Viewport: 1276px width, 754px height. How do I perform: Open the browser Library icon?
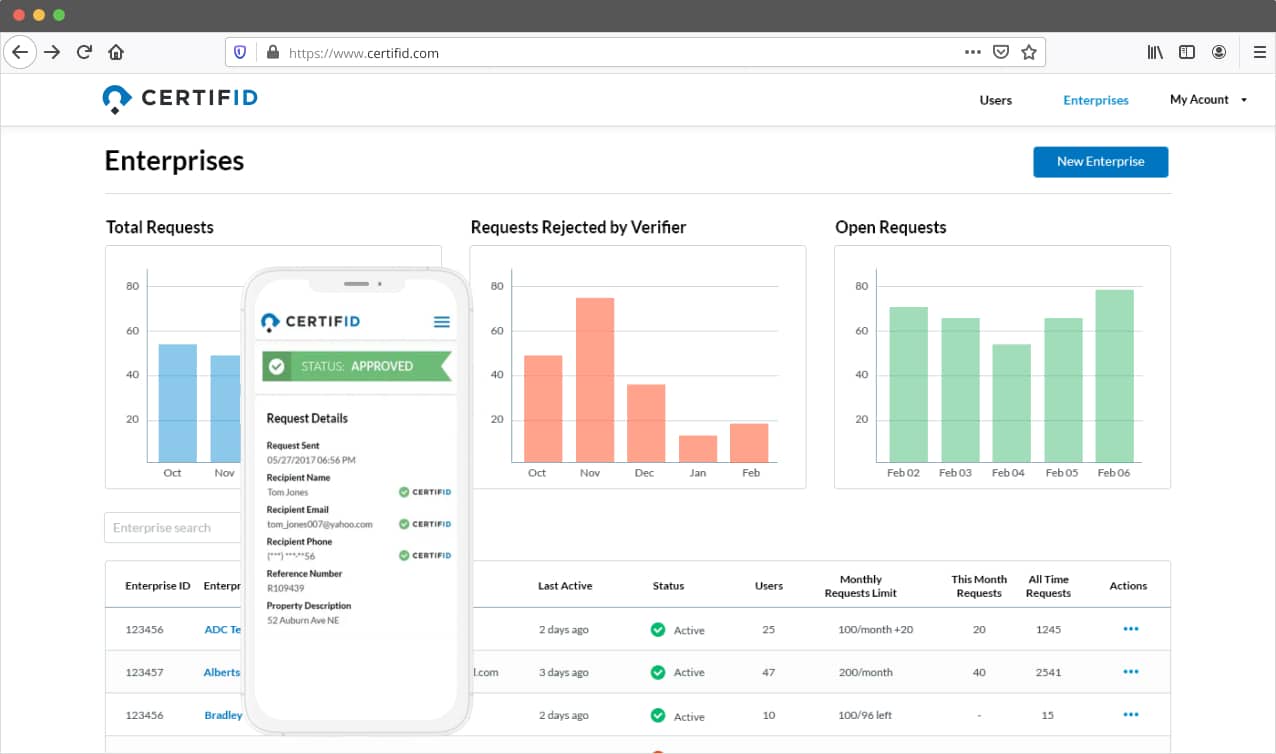(1155, 52)
